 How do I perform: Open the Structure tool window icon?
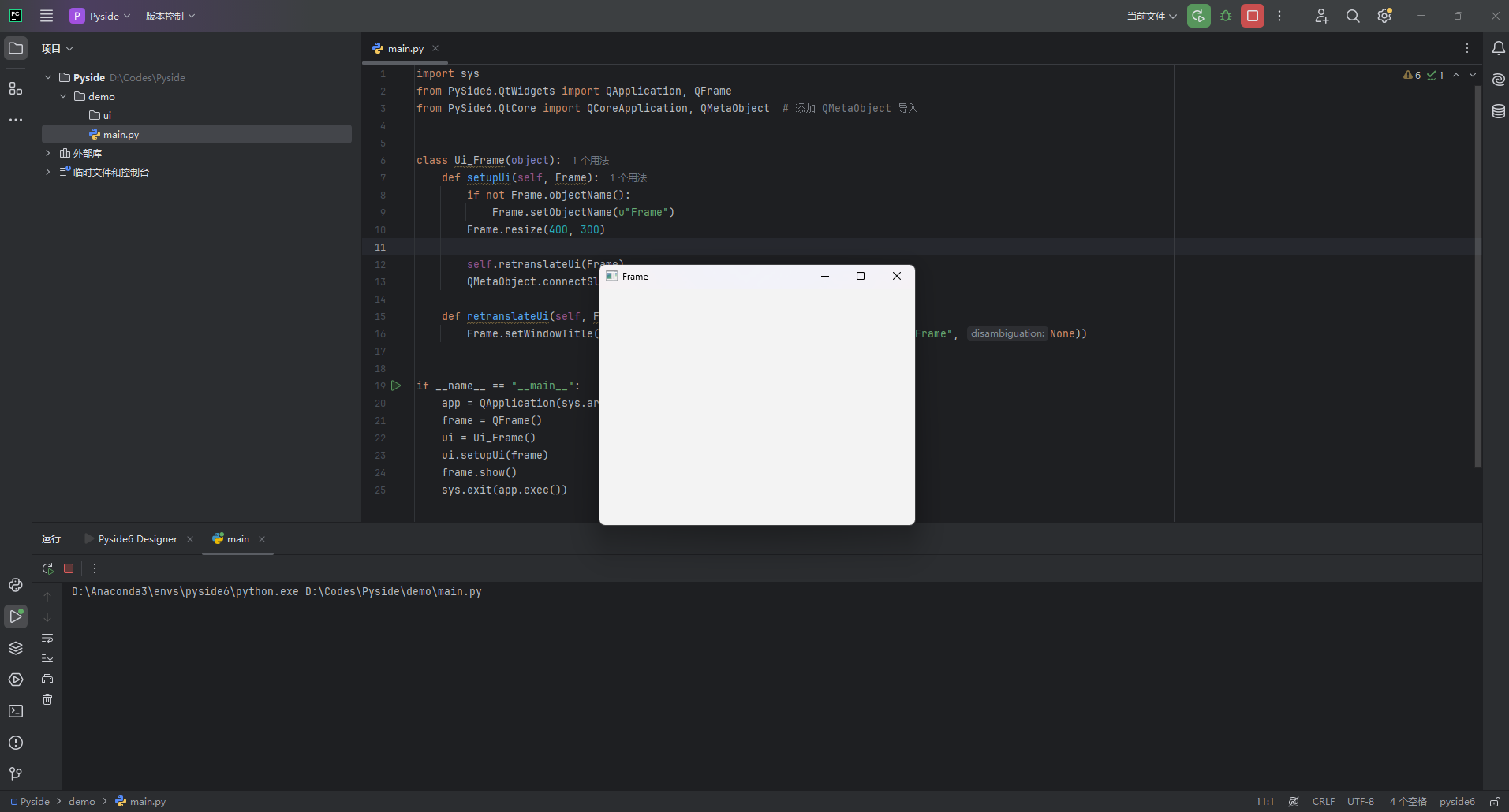(x=16, y=88)
